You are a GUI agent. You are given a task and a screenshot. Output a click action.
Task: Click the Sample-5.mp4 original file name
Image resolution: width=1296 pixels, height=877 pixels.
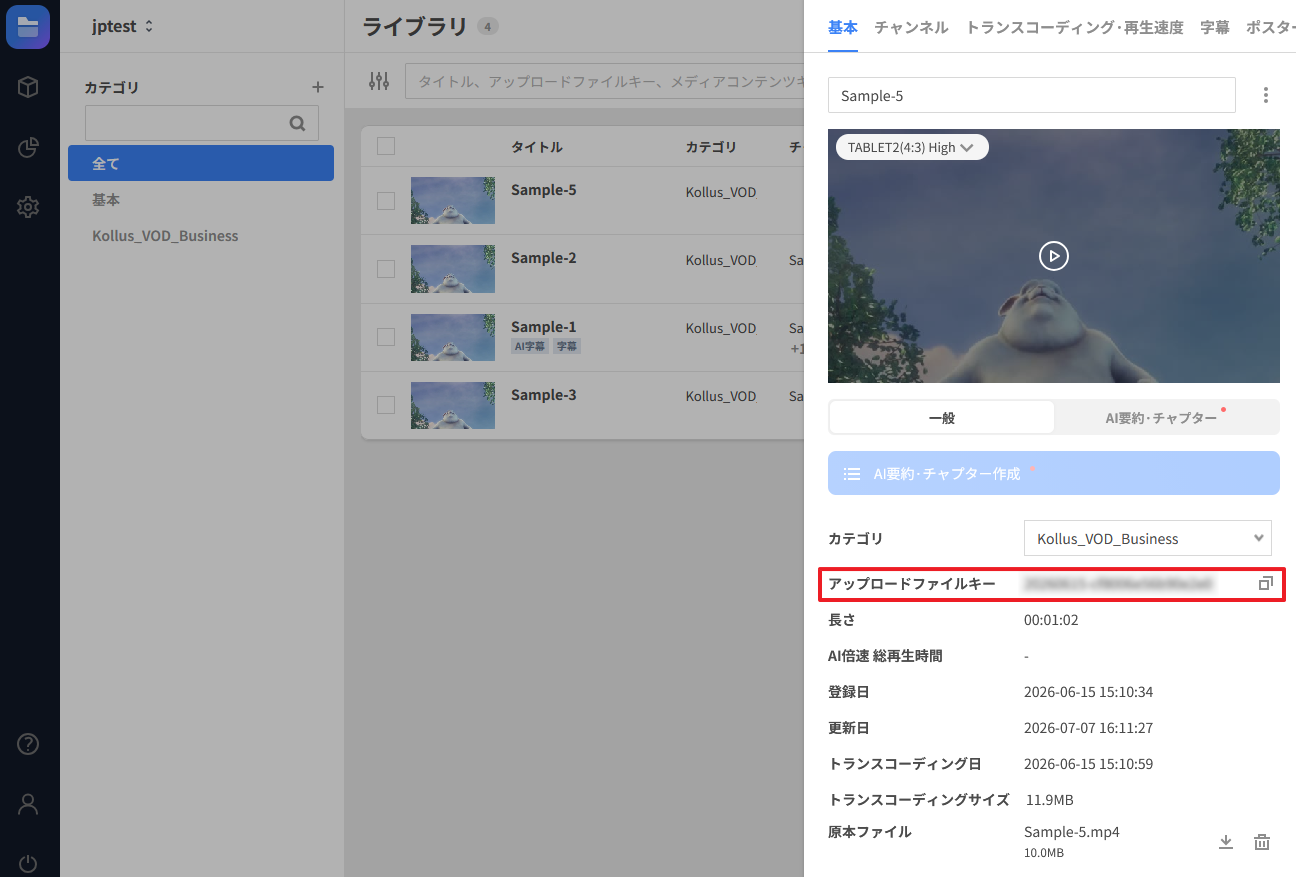[x=1072, y=832]
